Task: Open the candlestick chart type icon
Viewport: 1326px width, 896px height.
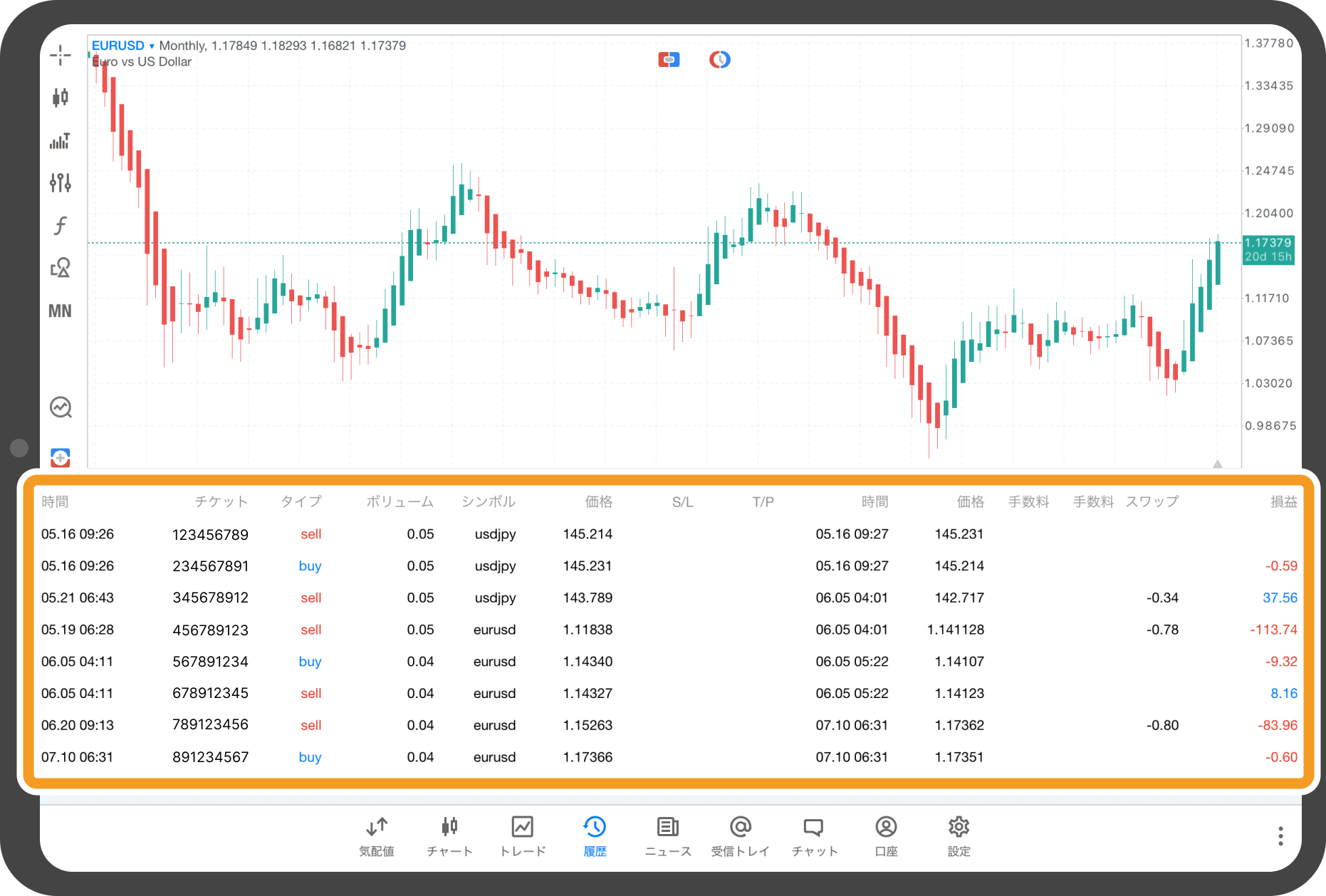Action: tap(61, 98)
